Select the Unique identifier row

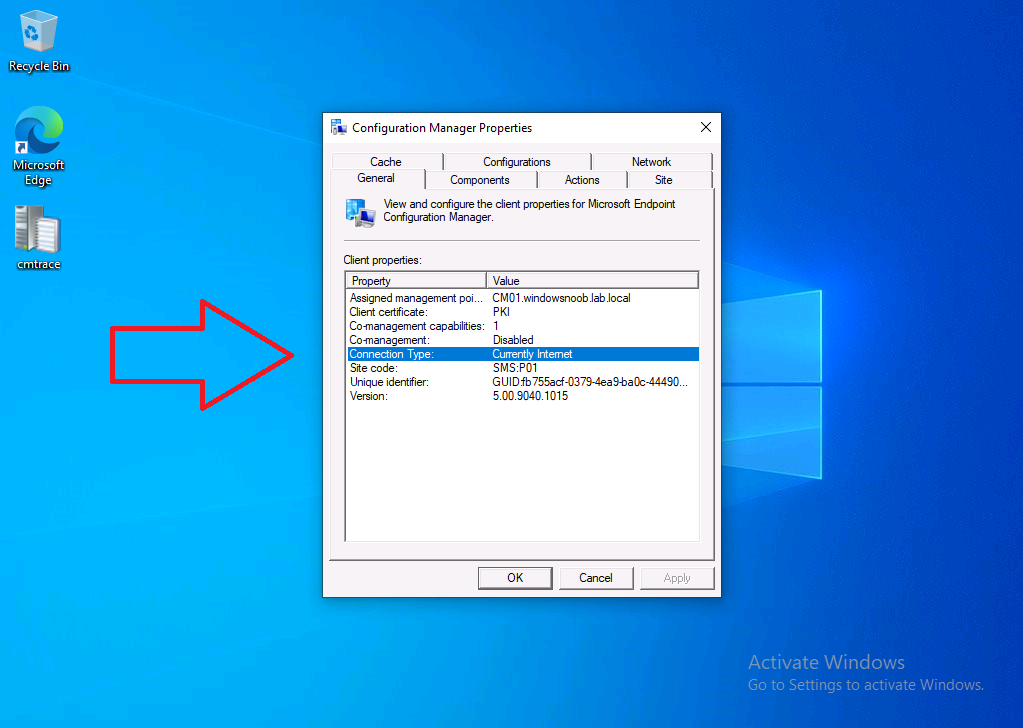tap(523, 382)
